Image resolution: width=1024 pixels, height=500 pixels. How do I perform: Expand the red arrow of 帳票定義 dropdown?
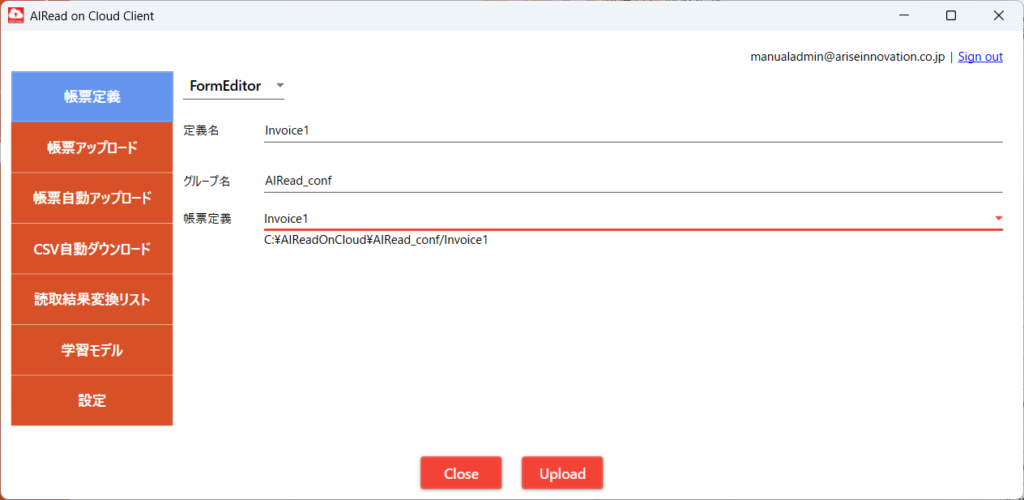coord(998,218)
